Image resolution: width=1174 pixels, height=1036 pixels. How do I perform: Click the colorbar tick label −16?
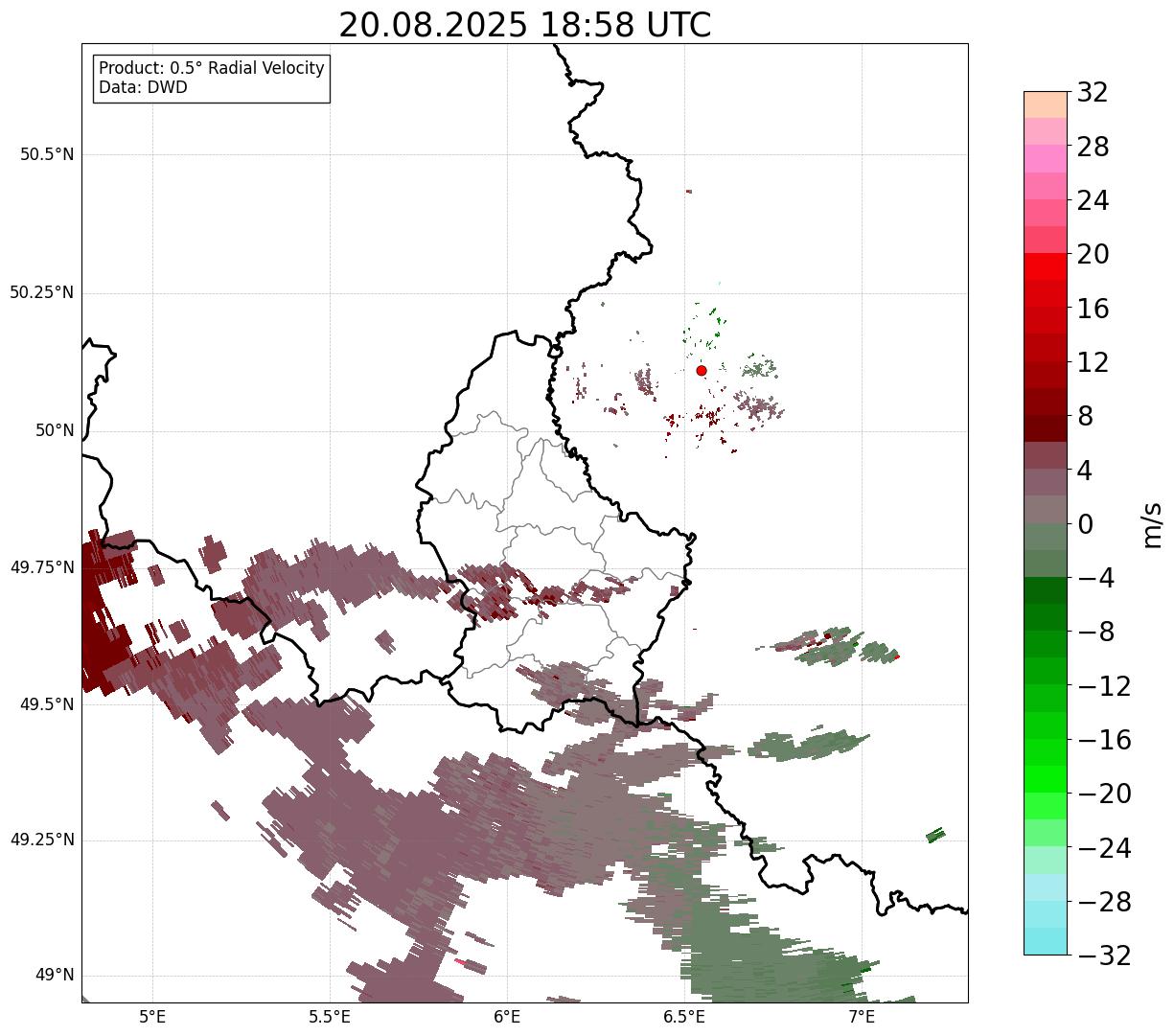(x=1104, y=740)
